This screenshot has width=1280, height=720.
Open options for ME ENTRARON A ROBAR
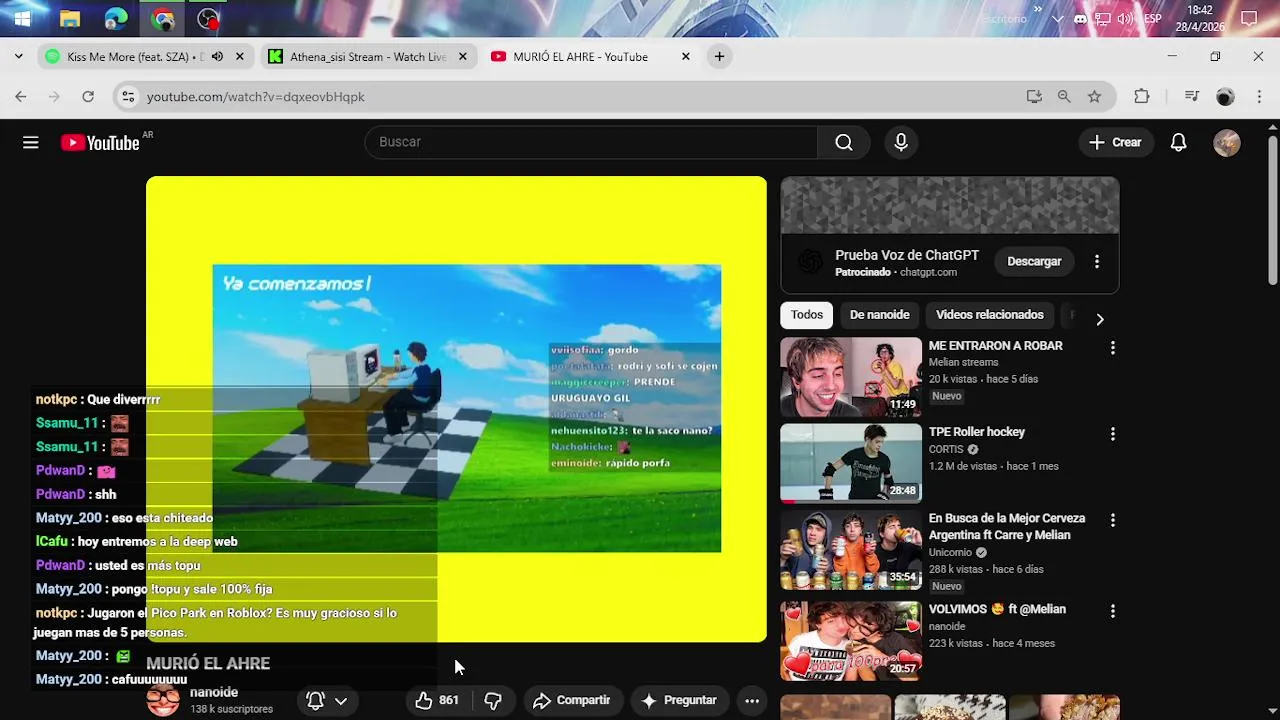1112,348
